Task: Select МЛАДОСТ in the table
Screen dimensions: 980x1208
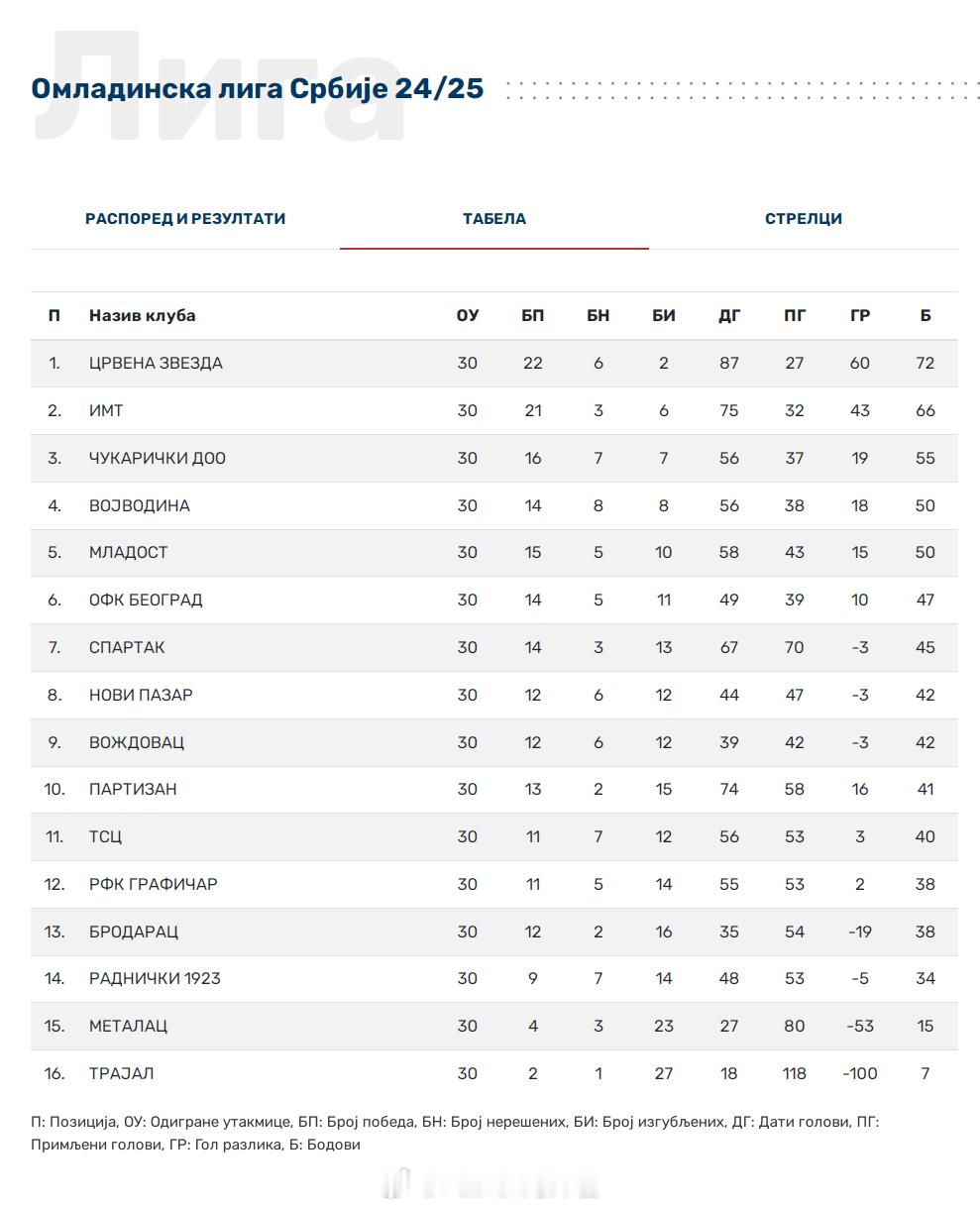Action: [129, 552]
